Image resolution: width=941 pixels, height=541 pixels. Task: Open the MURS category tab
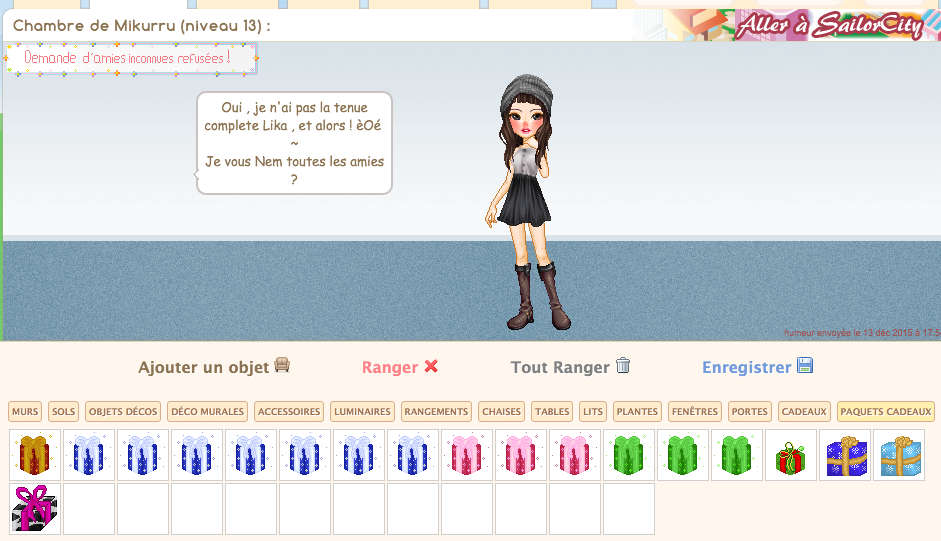pos(26,411)
